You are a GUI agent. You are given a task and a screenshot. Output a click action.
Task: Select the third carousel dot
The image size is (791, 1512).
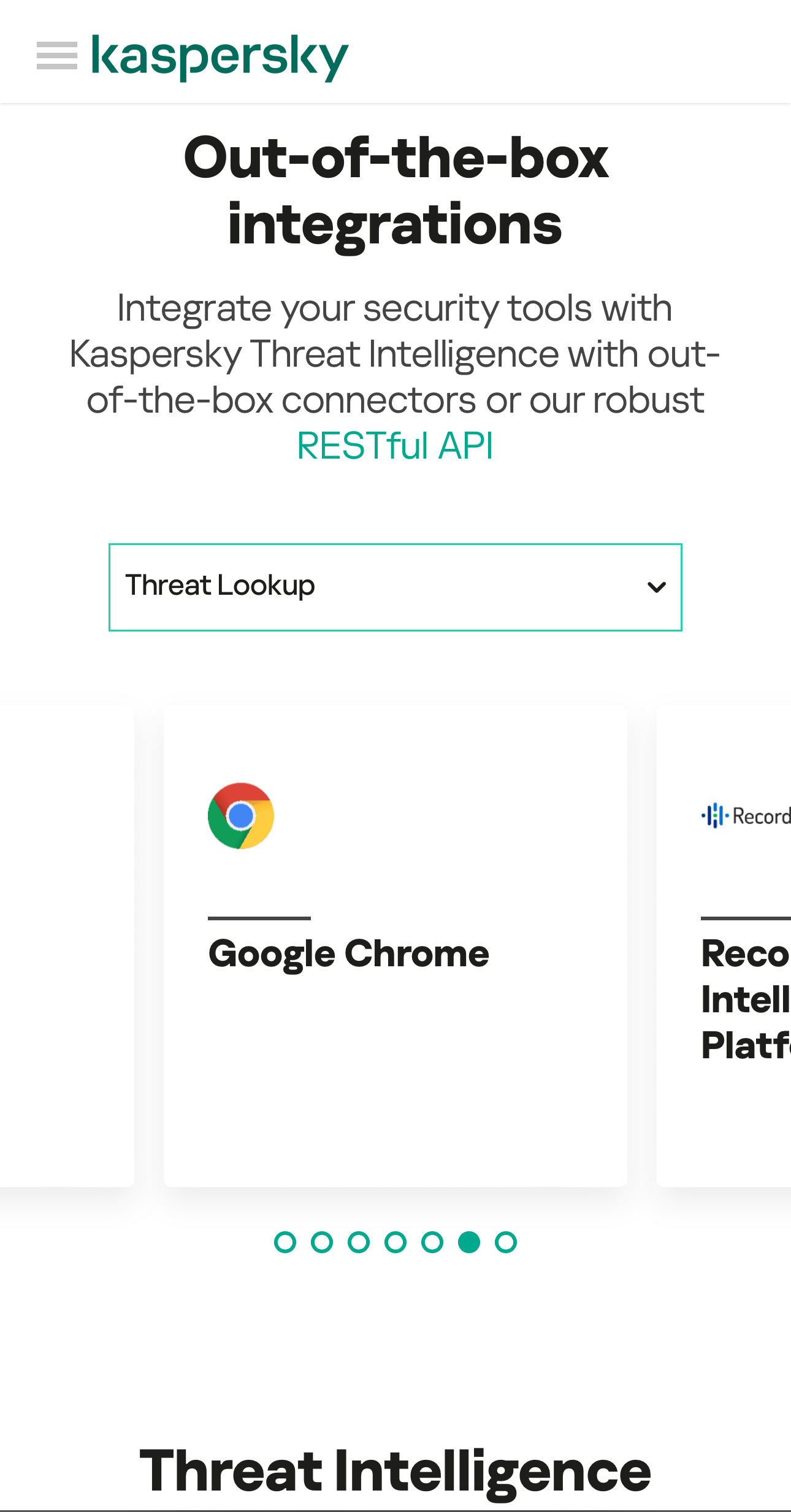point(359,1242)
